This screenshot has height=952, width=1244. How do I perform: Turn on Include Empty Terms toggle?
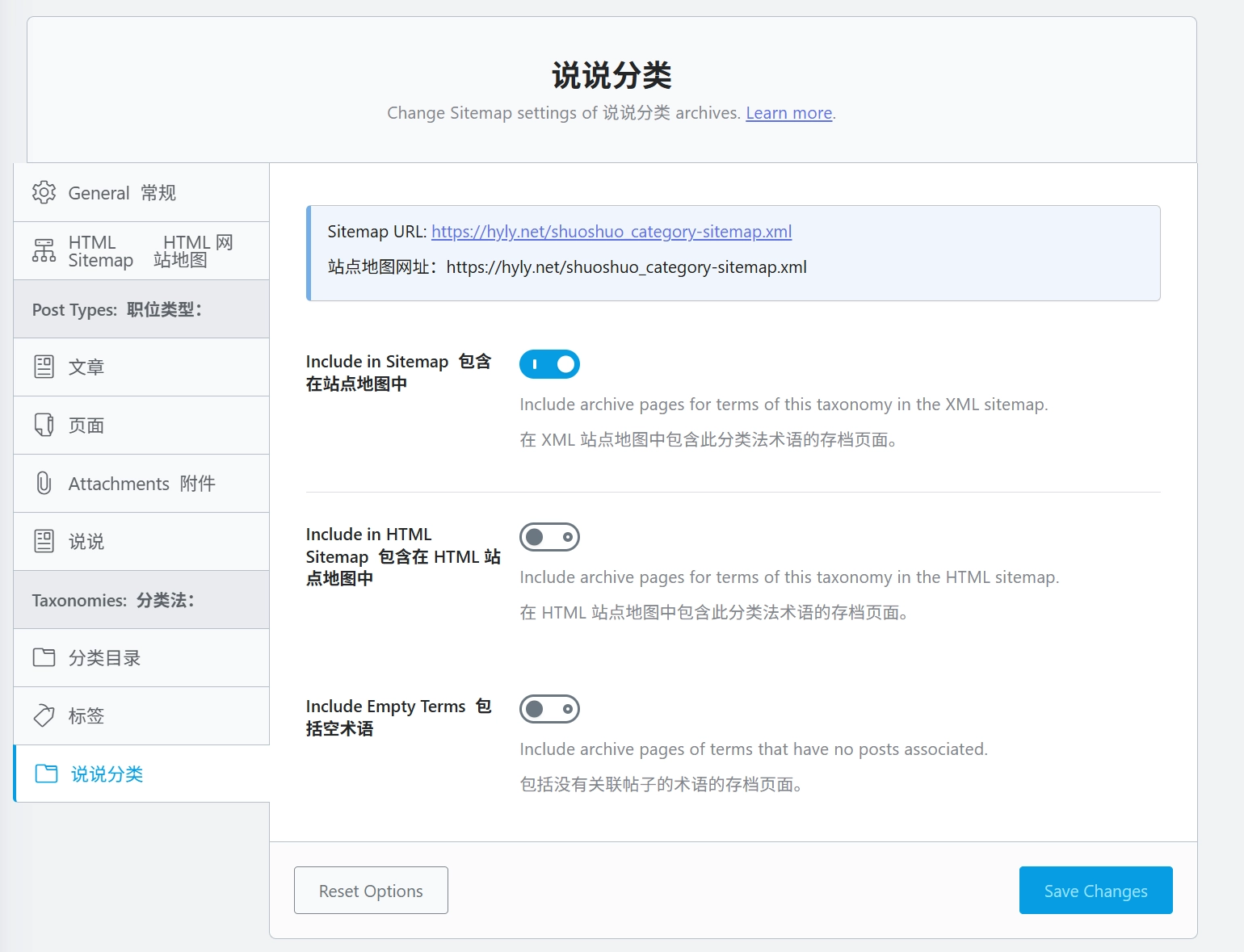549,709
